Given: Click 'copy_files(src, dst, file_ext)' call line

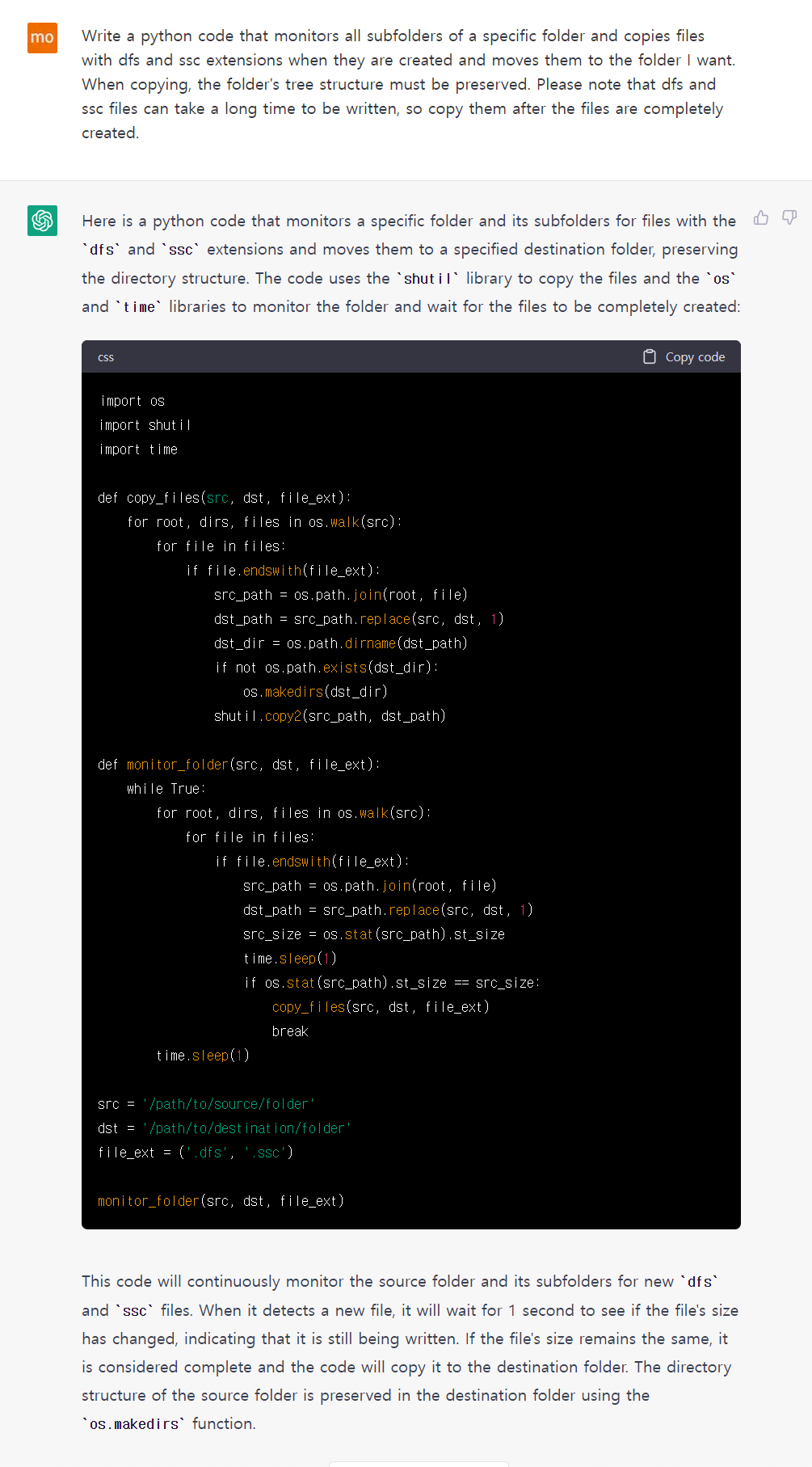Looking at the screenshot, I should [x=381, y=1007].
